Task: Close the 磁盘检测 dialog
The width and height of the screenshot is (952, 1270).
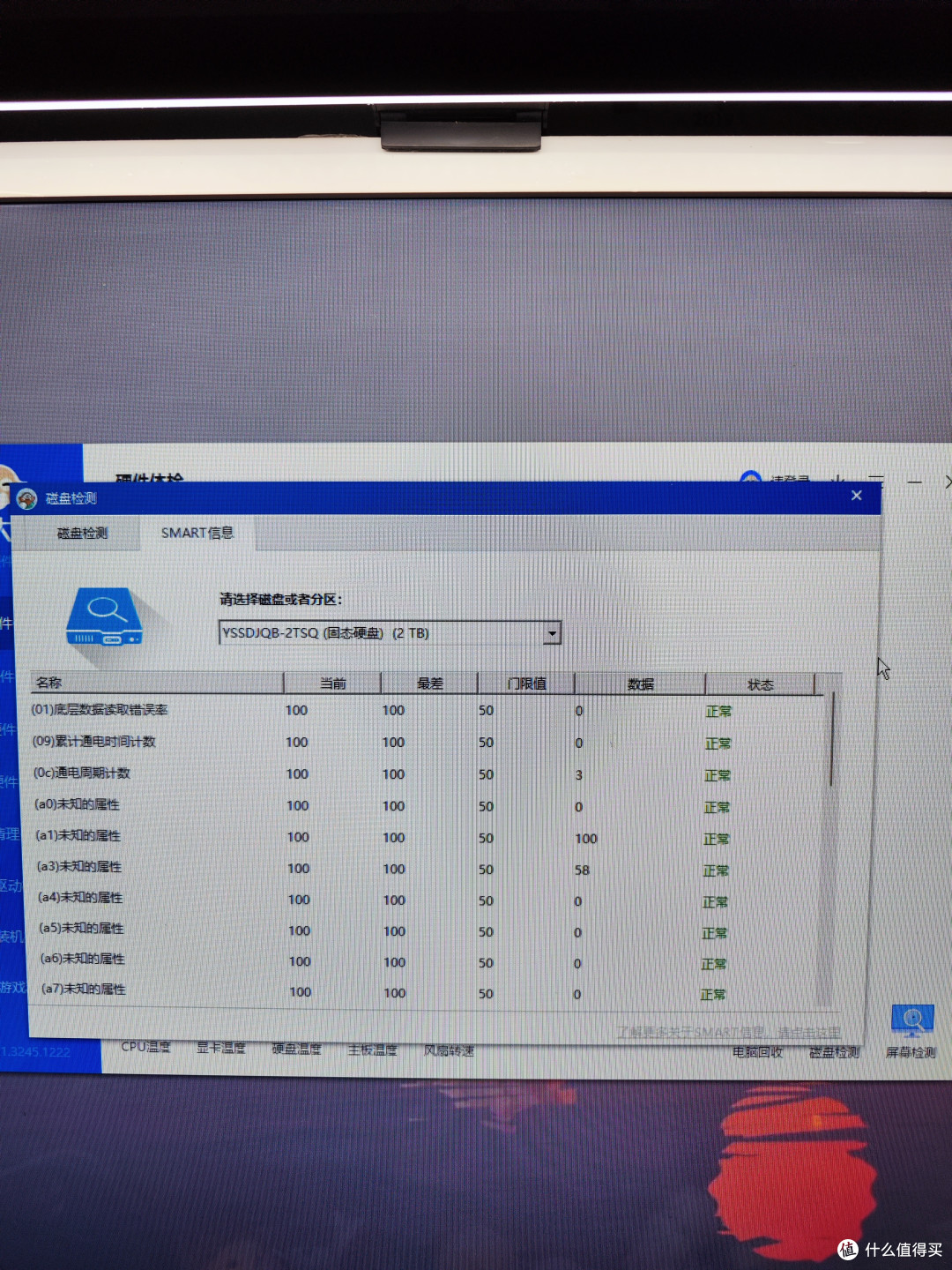Action: tap(856, 496)
